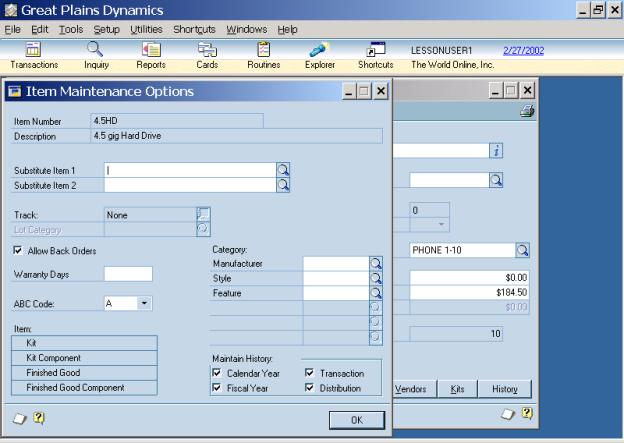Open the Windows menu
Screen dimensions: 624x443
[x=246, y=29]
